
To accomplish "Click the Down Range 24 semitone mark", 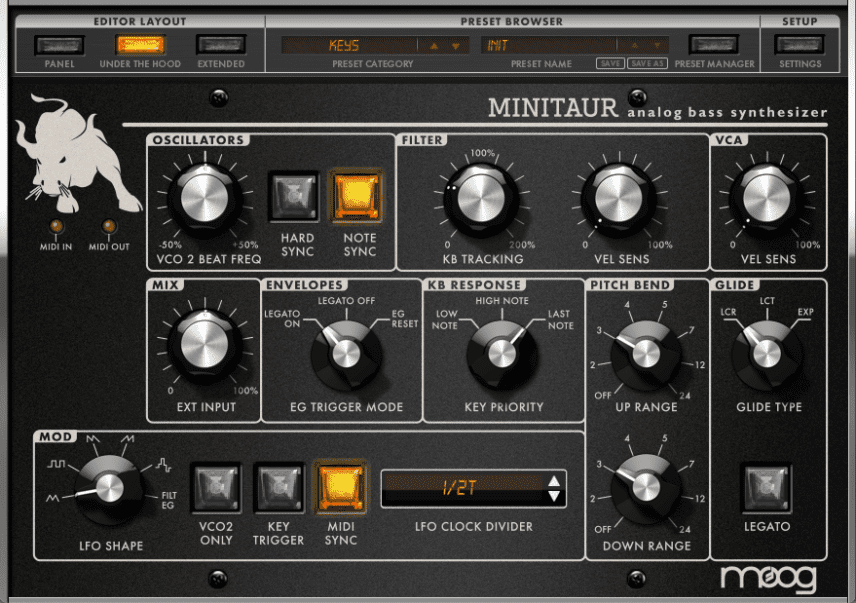I will coord(685,529).
